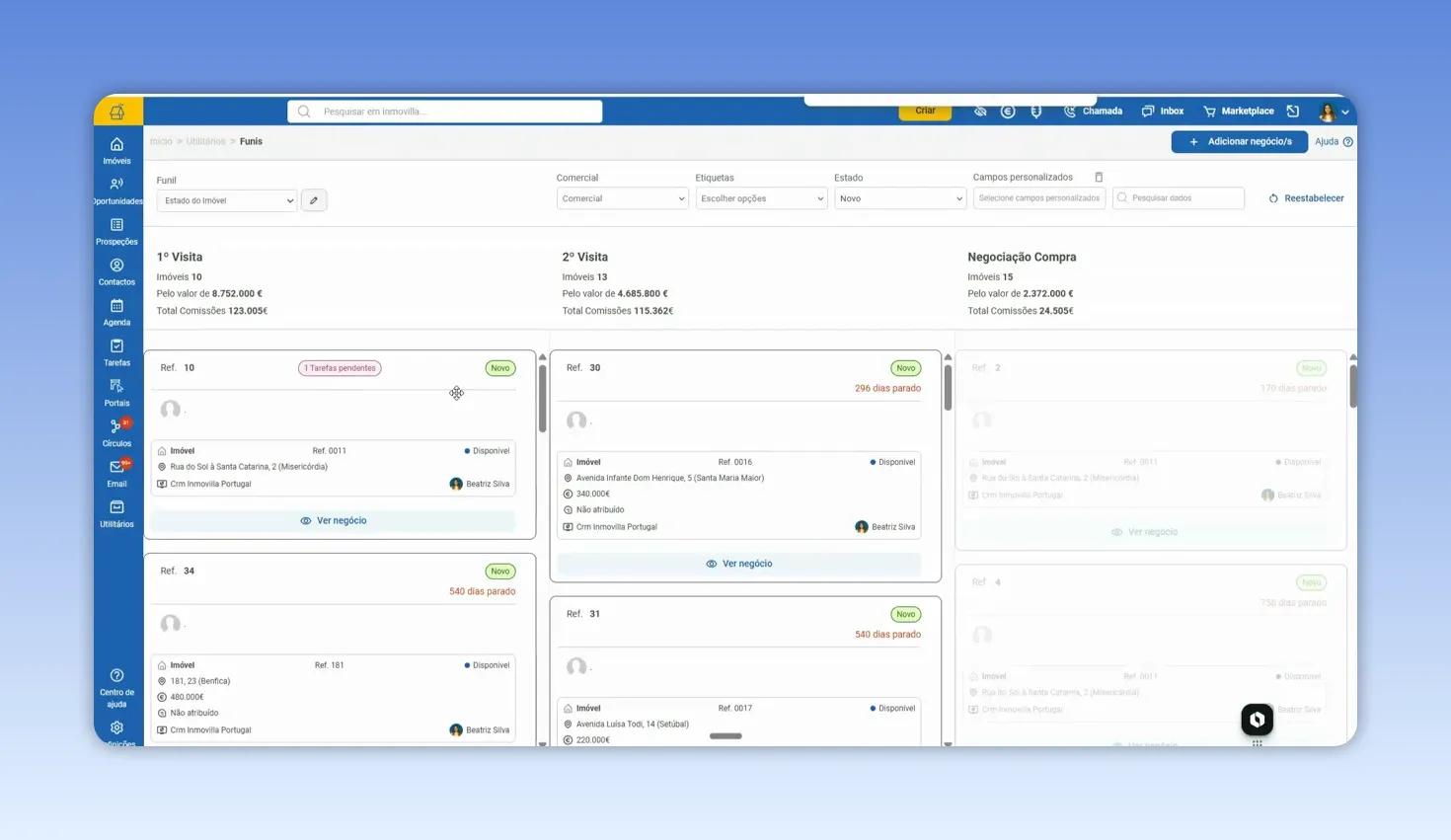Click the euro coin icon in top bar

coord(1008,112)
